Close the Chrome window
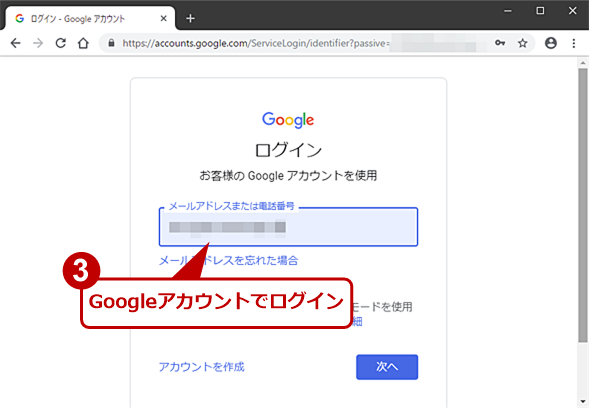589x408 pixels. (x=572, y=11)
